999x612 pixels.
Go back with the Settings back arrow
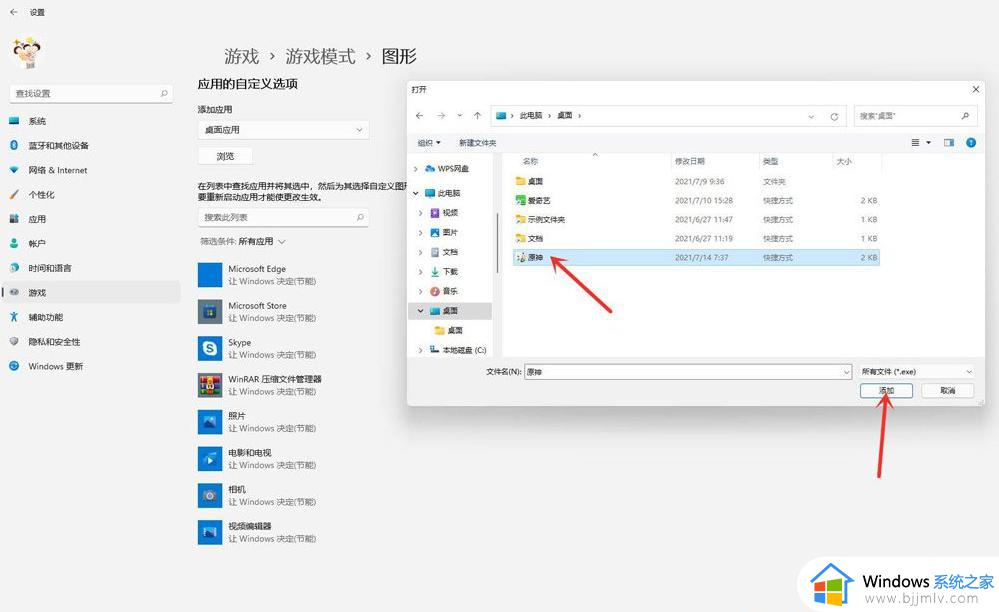point(13,11)
